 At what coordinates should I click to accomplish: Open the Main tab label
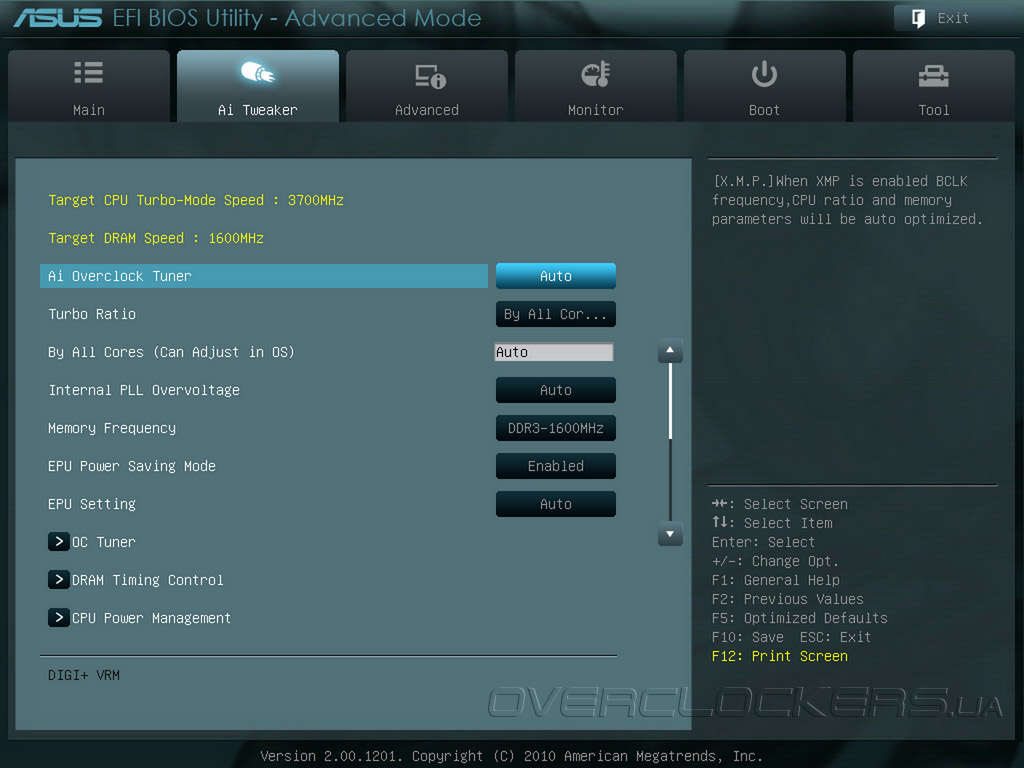coord(89,110)
